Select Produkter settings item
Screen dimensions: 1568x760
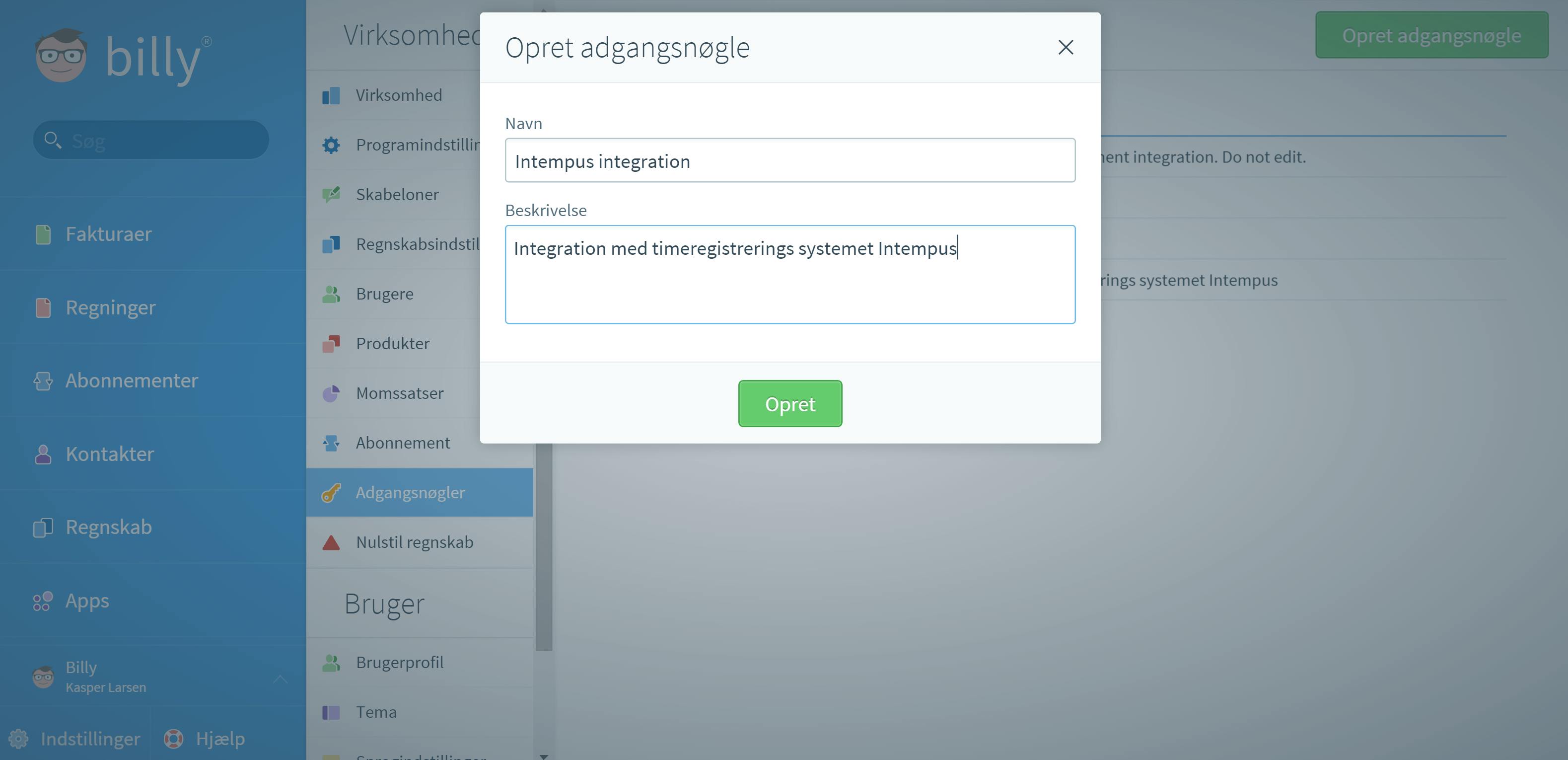point(420,343)
